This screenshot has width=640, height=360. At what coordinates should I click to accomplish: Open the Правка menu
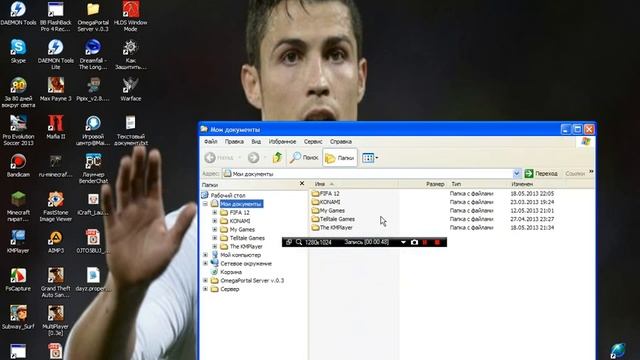click(234, 142)
